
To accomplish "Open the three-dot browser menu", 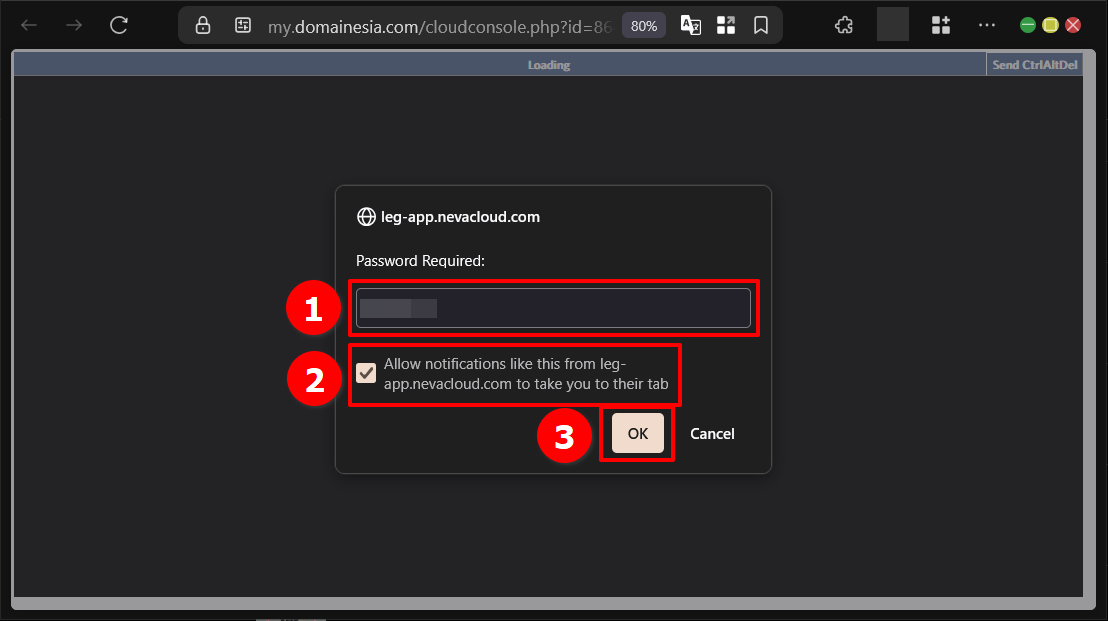I will pyautogui.click(x=986, y=25).
